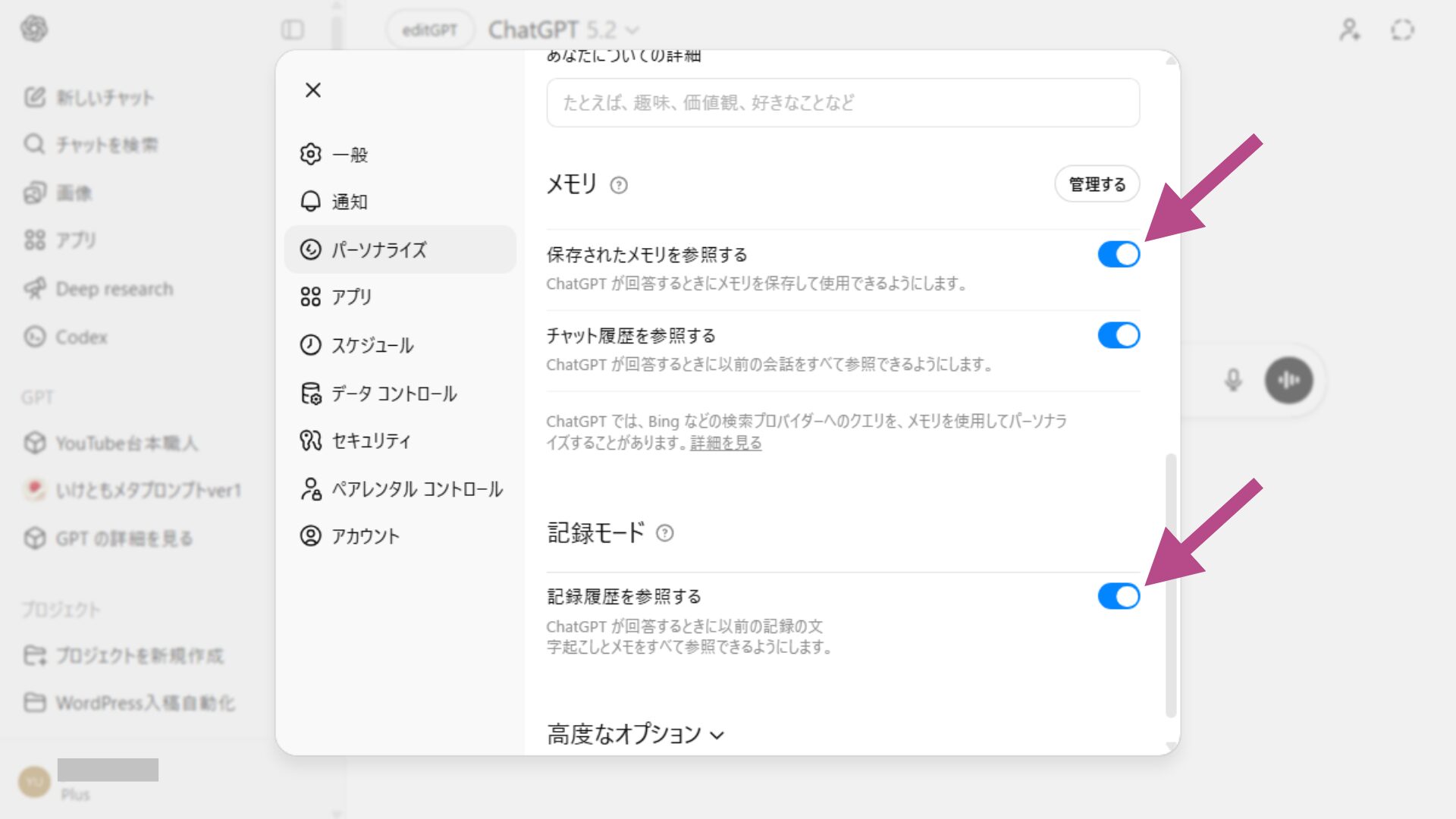This screenshot has width=1456, height=819.
Task: Click the 管理する memory button
Action: click(x=1097, y=184)
